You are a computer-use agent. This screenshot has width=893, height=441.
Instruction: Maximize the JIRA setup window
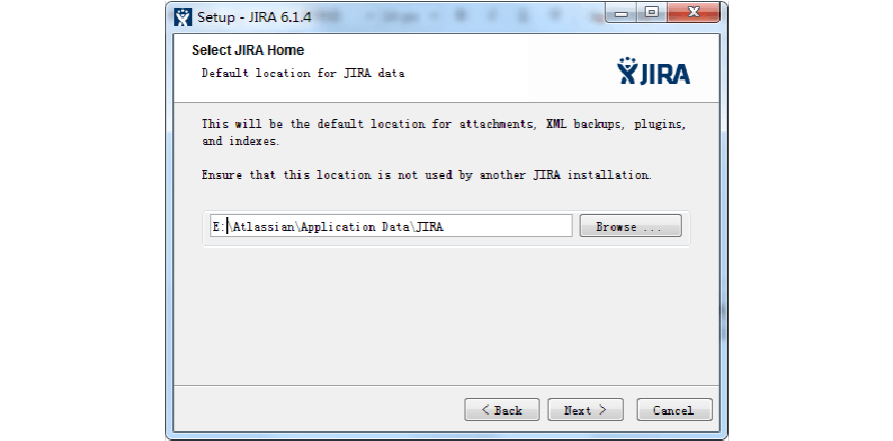(651, 13)
